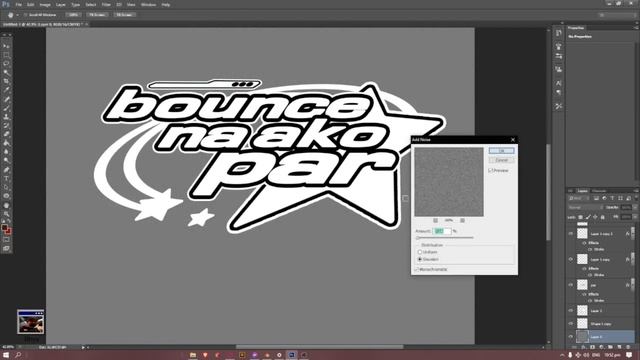Open the Paragraph panel dock icon
The height and width of the screenshot is (360, 640).
point(559,93)
